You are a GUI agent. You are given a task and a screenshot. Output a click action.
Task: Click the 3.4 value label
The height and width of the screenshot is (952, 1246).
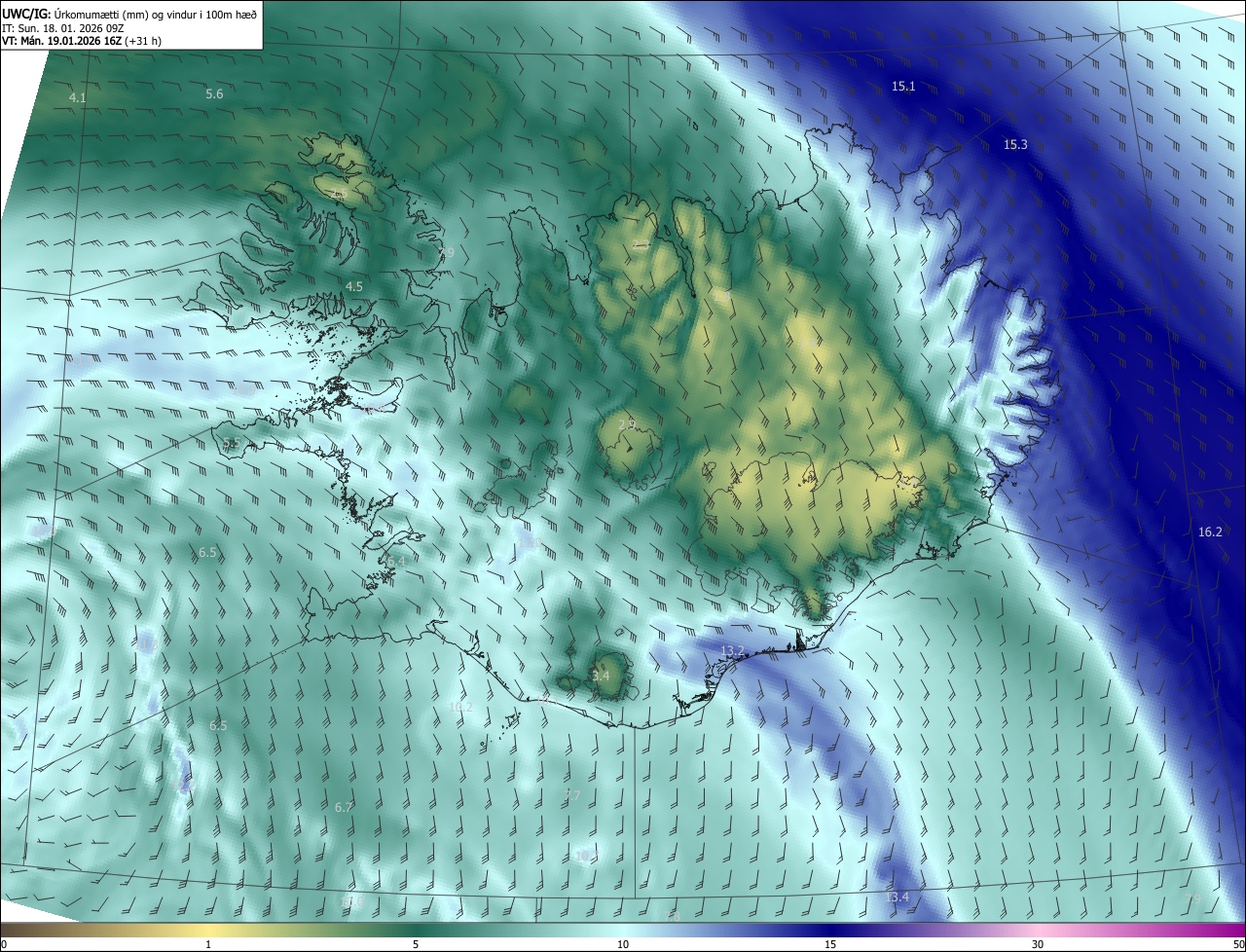601,676
